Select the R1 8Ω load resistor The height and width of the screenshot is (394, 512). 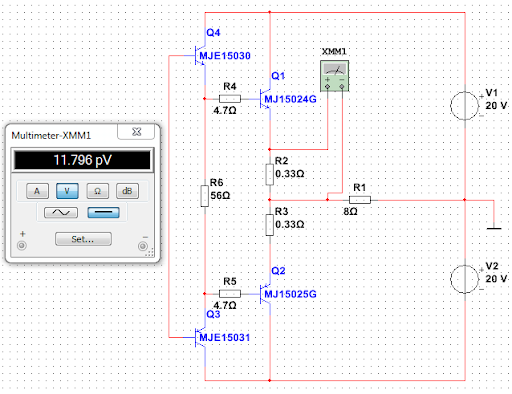pyautogui.click(x=360, y=200)
